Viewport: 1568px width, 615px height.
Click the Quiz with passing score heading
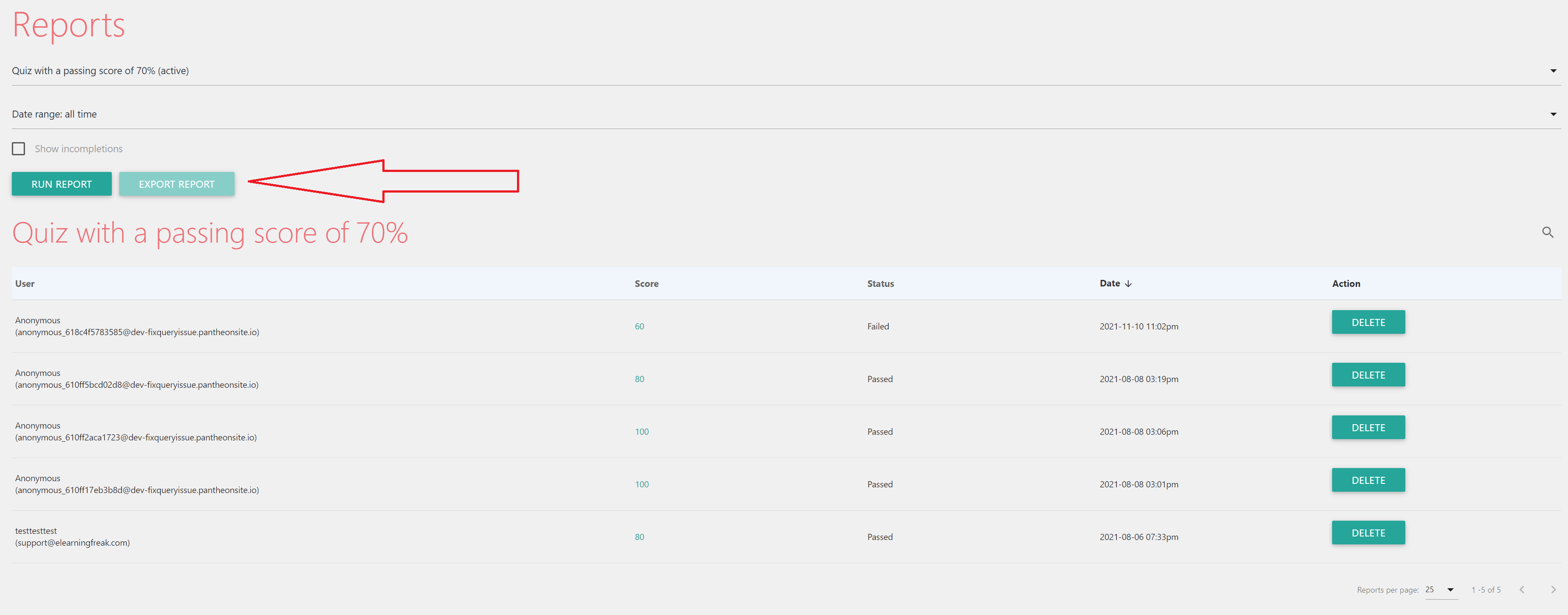coord(210,233)
